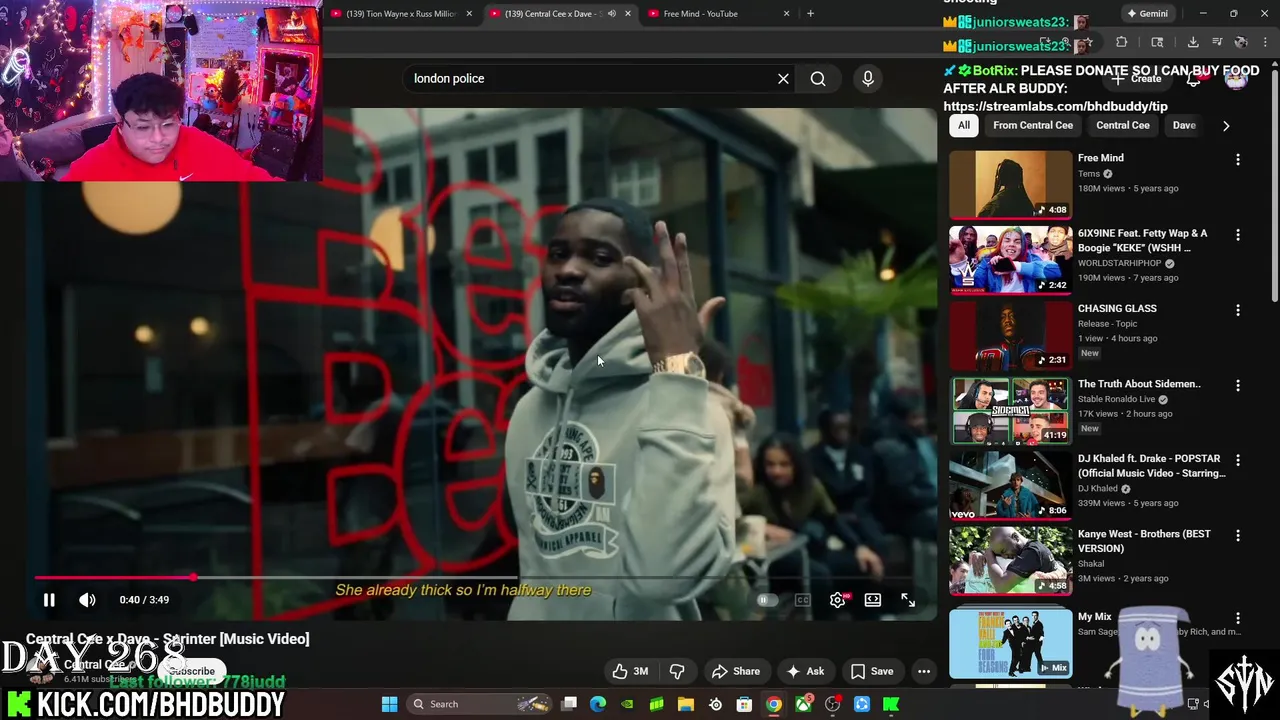Open the Chrome media controls icon
Image resolution: width=1280 pixels, height=720 pixels.
pos(1217,42)
